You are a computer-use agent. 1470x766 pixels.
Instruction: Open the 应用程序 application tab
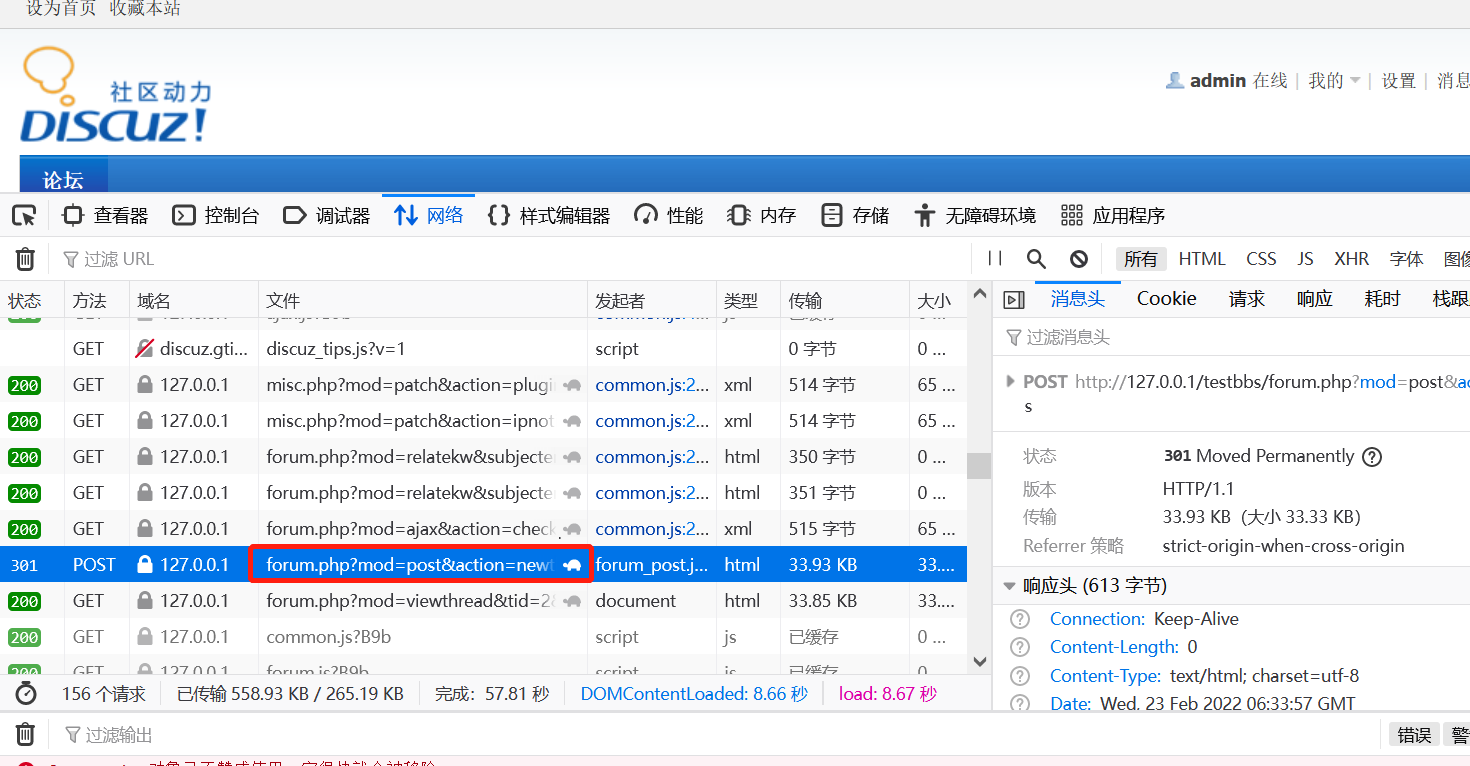point(1113,215)
